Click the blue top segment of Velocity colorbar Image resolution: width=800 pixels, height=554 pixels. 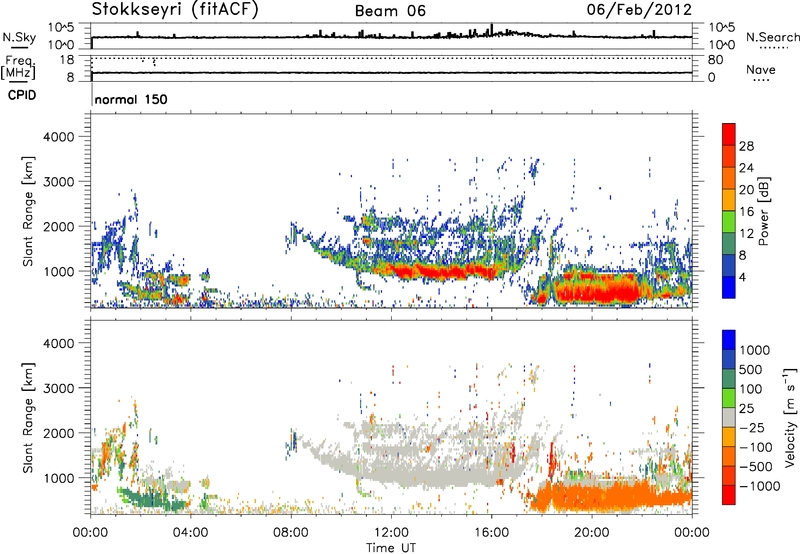(x=729, y=340)
